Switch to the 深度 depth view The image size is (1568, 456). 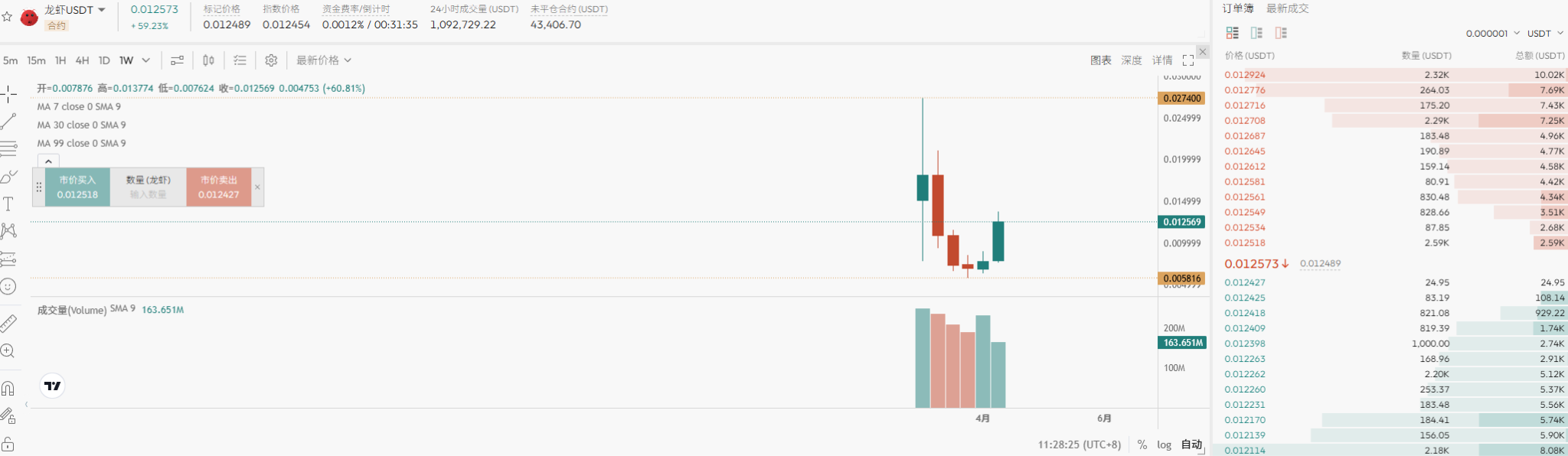1132,60
